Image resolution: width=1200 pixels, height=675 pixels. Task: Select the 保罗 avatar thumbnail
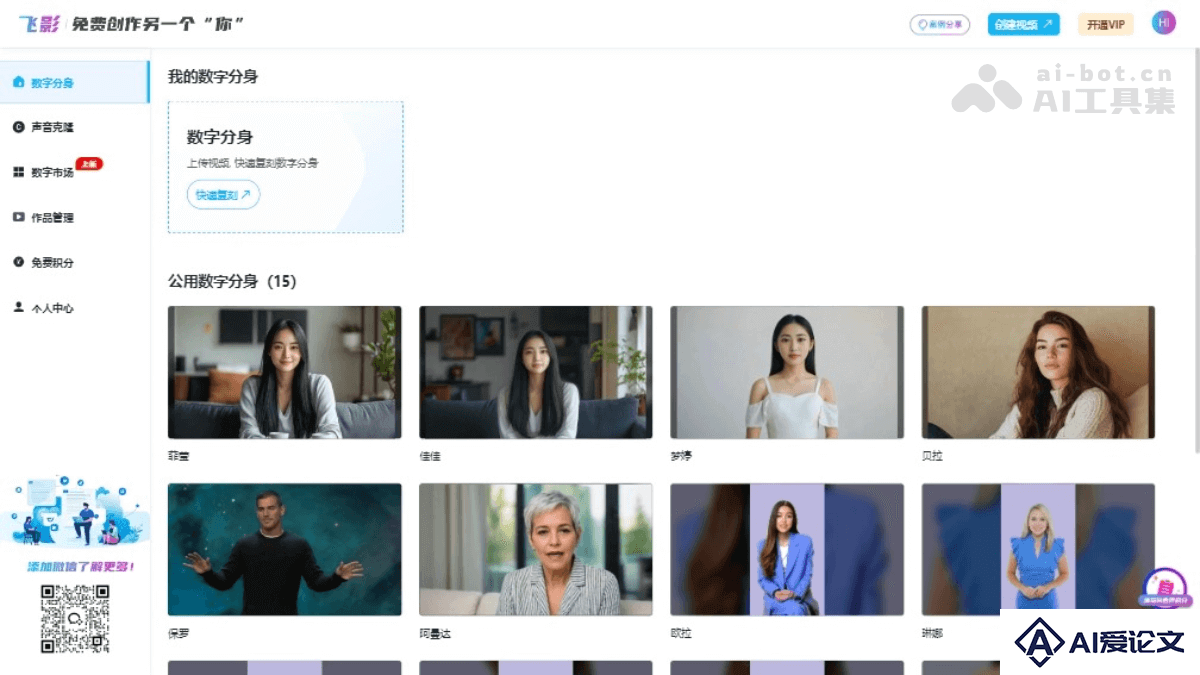(x=285, y=550)
